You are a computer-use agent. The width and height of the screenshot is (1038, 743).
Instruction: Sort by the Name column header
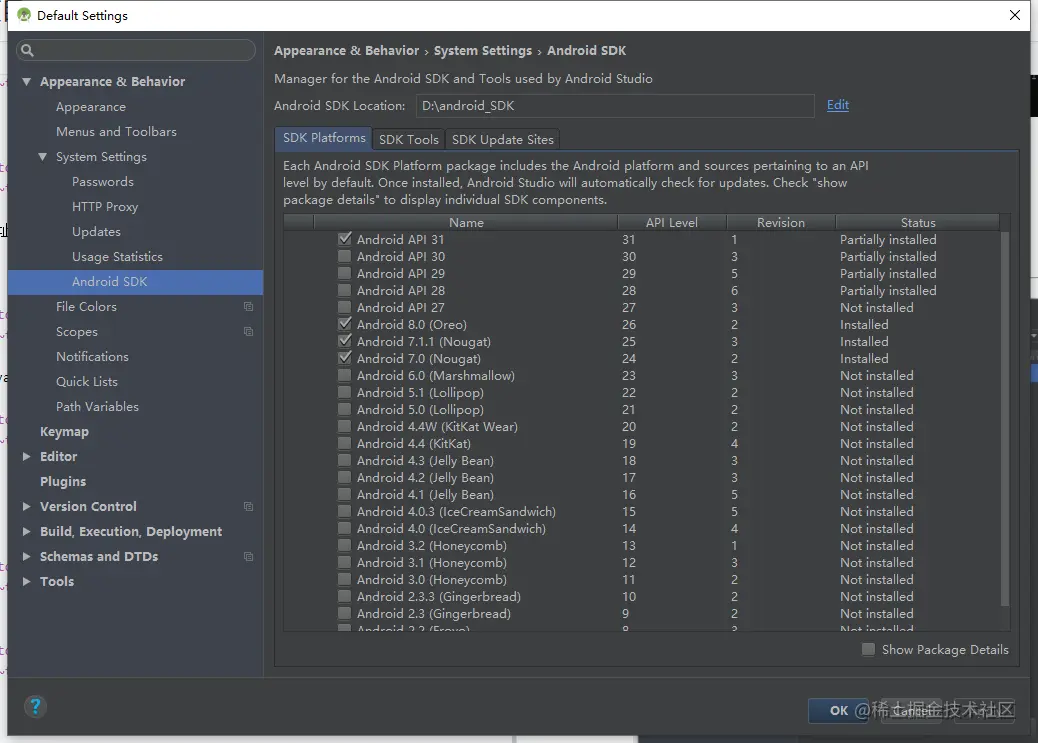tap(466, 223)
